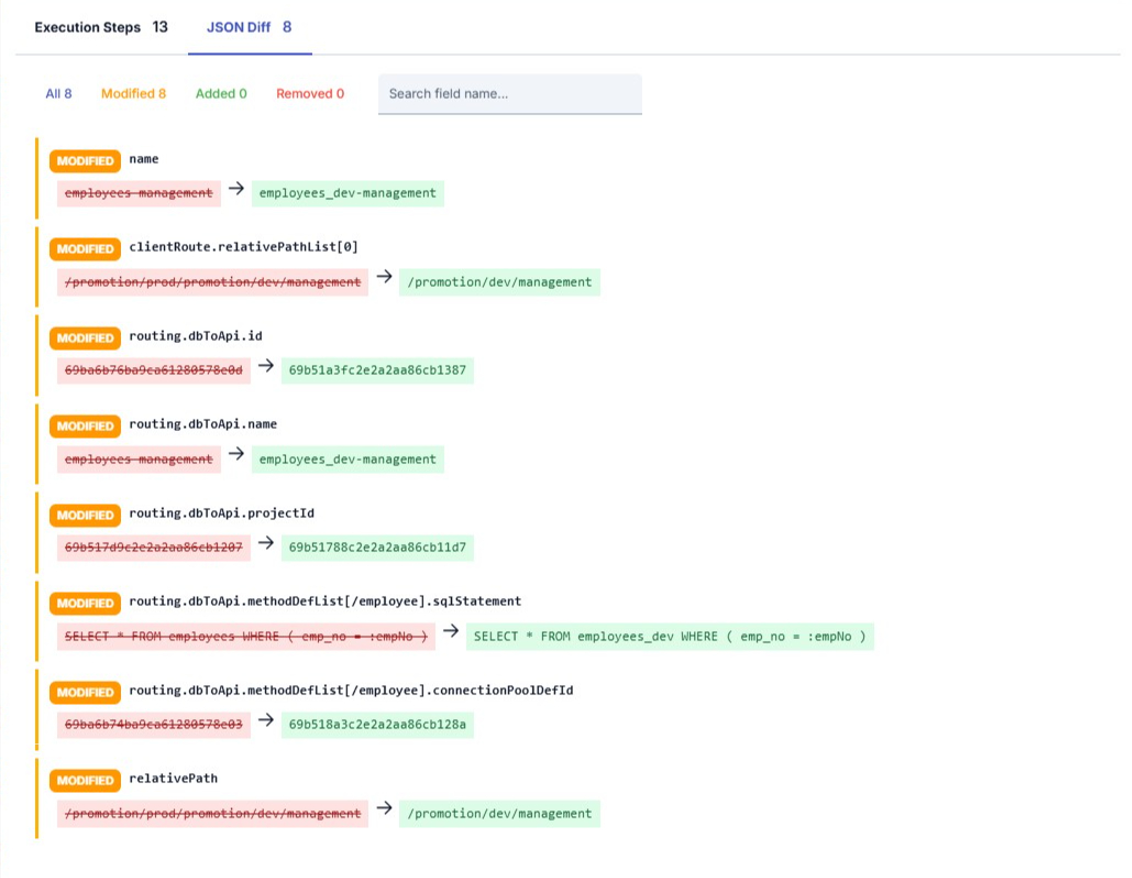1132x878 pixels.
Task: Show All 8 diff entries
Action: click(58, 94)
